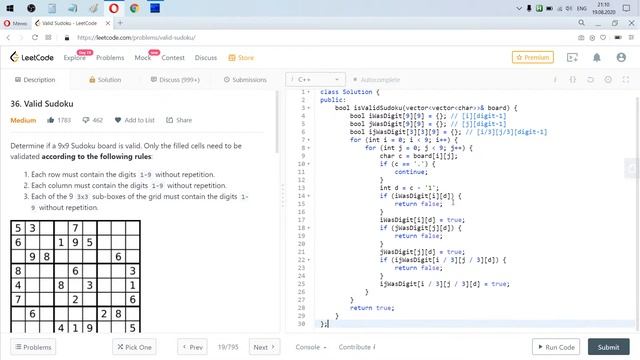
Task: Click the Share button
Action: coord(179,120)
